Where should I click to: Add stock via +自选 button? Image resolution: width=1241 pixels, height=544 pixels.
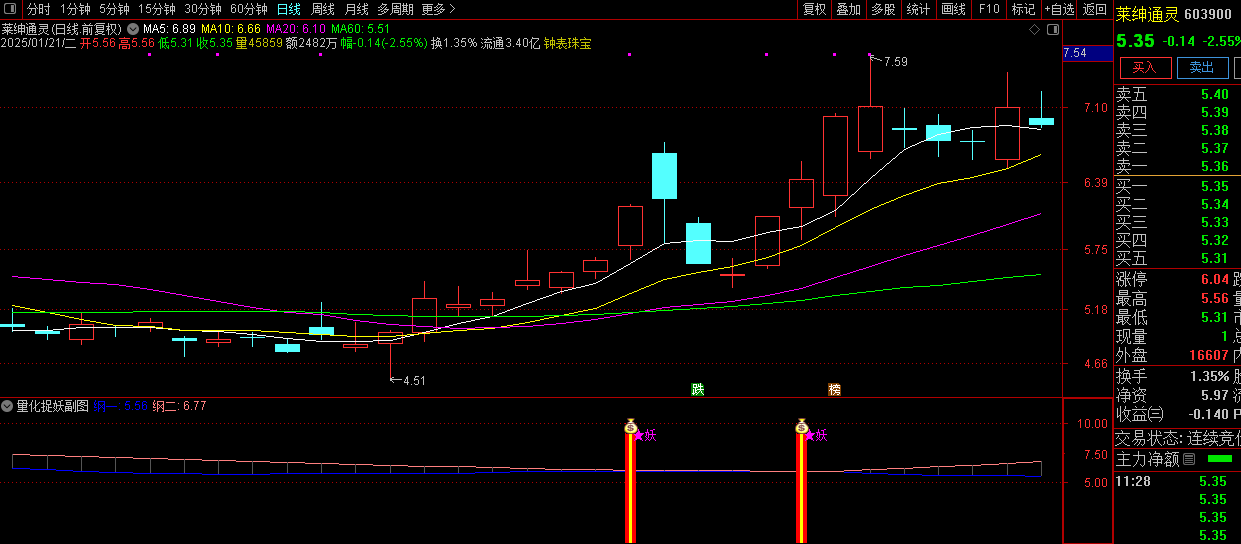[x=1059, y=9]
